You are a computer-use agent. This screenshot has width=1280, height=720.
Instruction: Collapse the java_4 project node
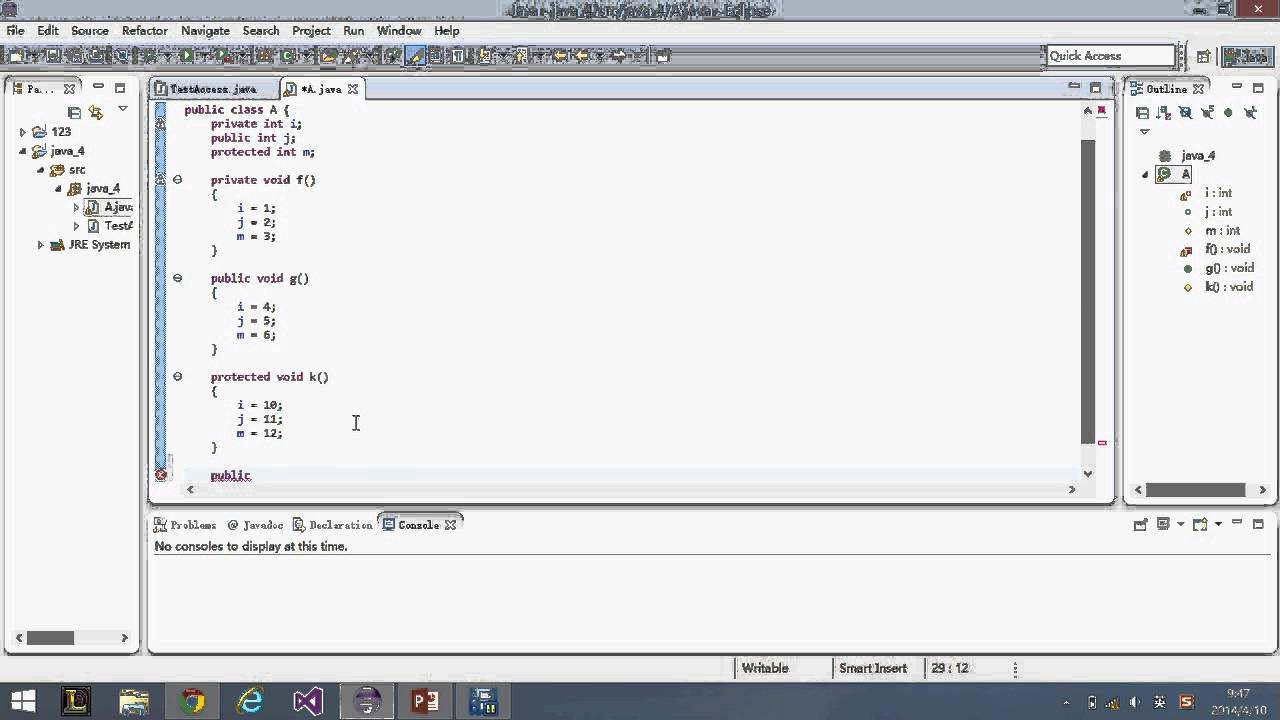23,151
